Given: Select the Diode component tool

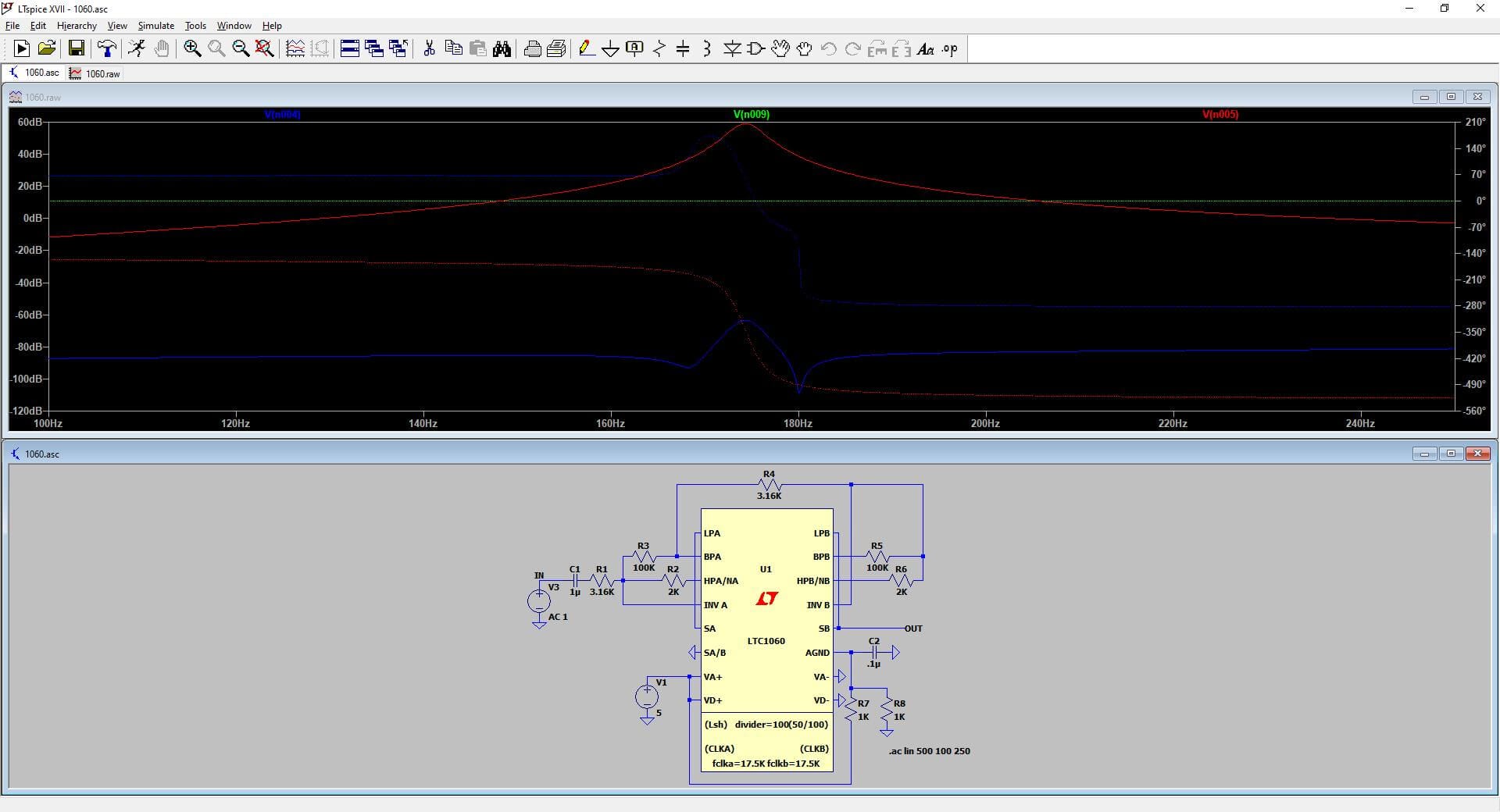Looking at the screenshot, I should pos(732,48).
